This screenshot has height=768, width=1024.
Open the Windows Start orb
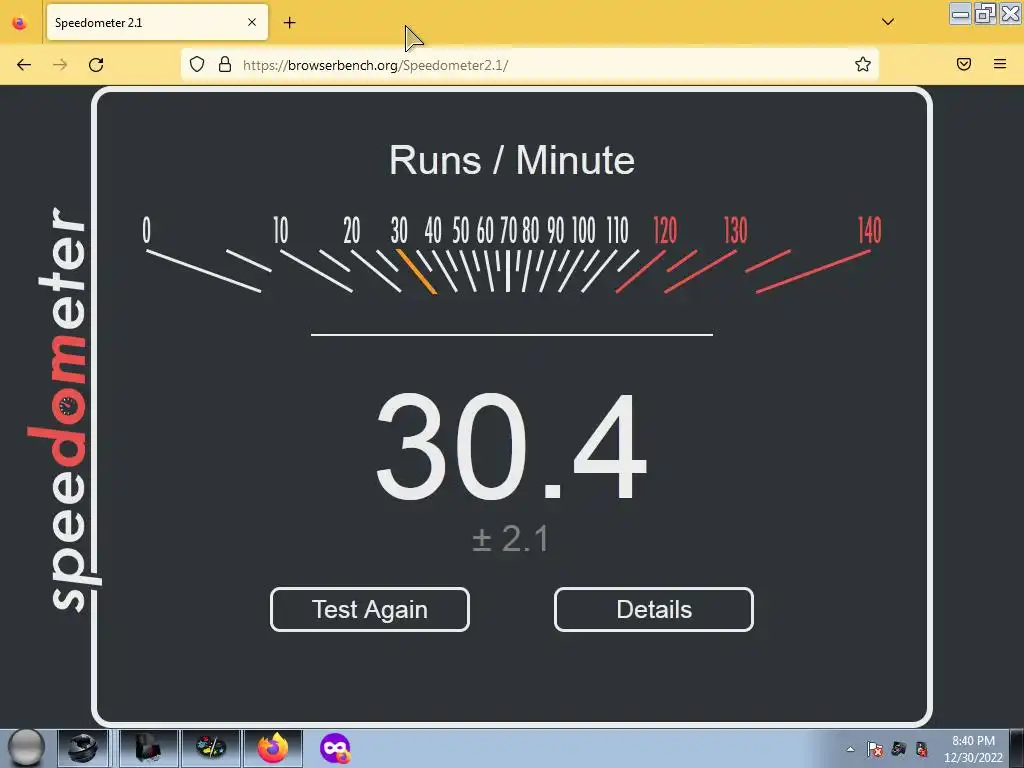27,748
